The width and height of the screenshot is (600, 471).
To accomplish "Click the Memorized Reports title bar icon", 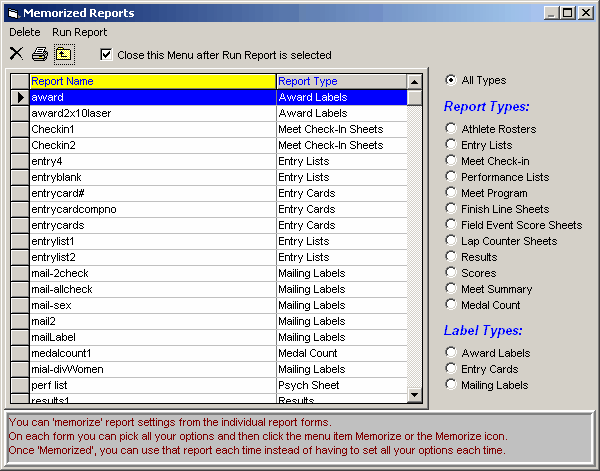I will [x=13, y=13].
